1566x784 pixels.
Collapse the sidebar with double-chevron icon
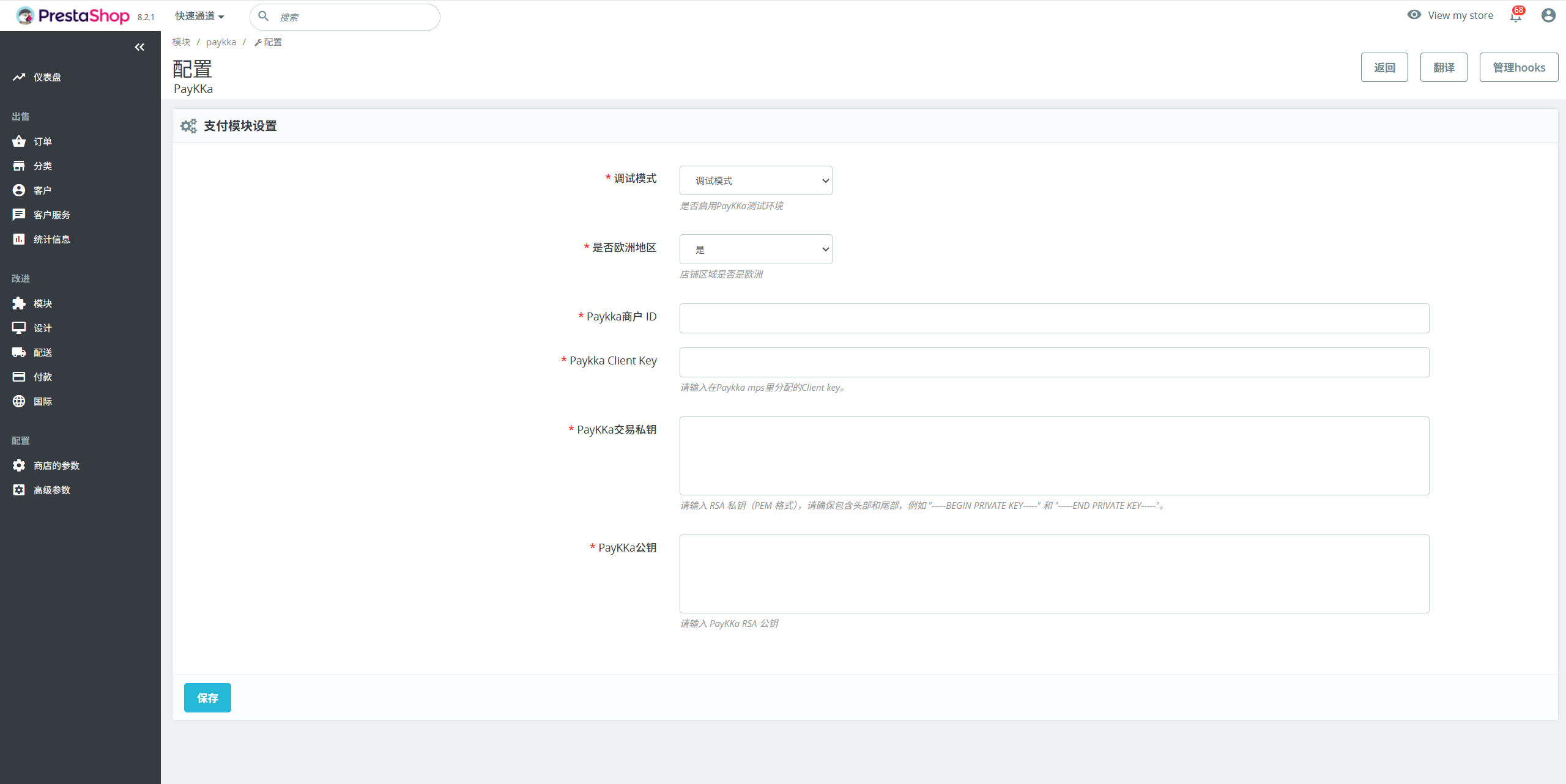click(x=139, y=47)
